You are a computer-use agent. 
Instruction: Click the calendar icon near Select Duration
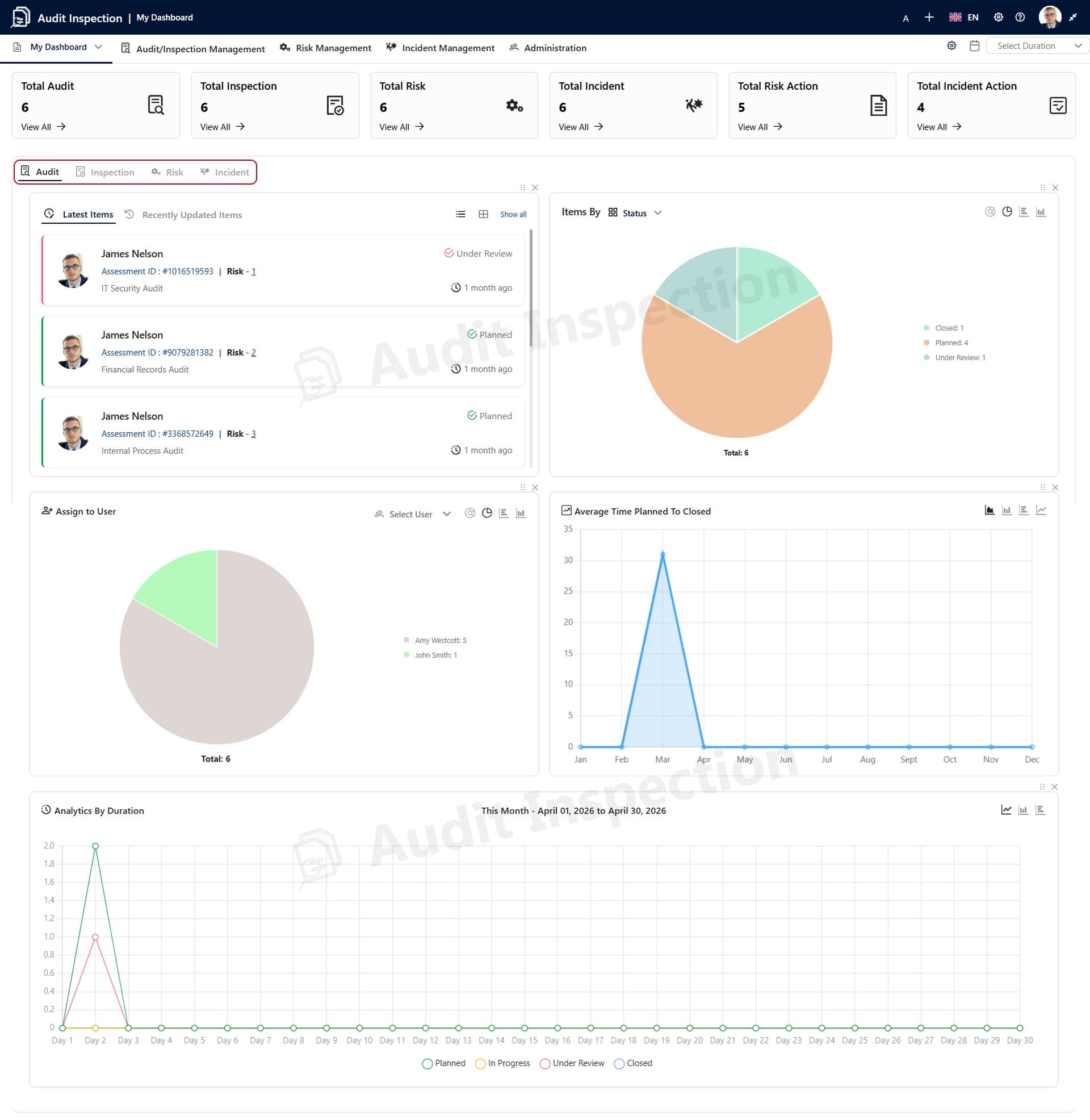(x=974, y=46)
